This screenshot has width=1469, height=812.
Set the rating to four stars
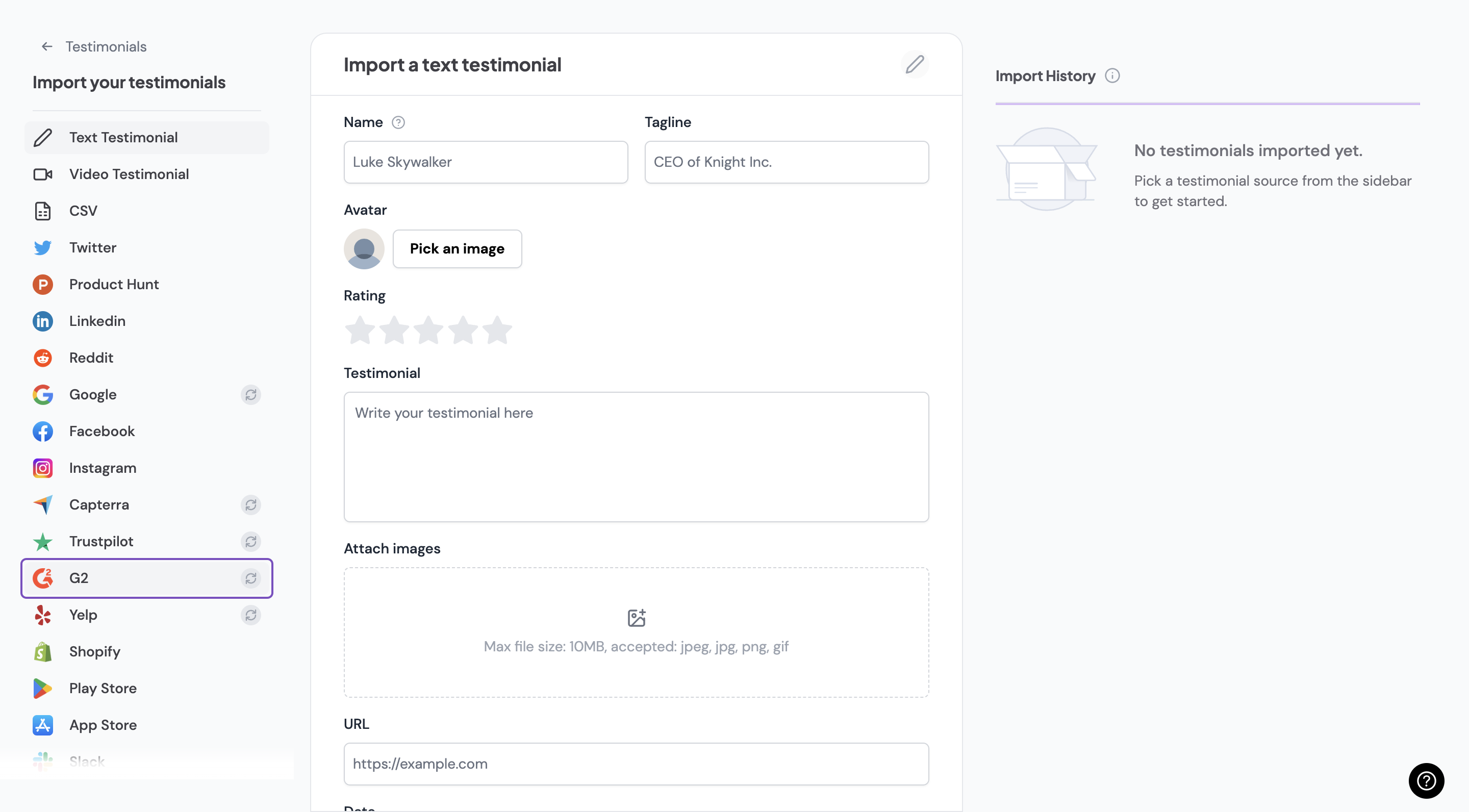[x=463, y=330]
